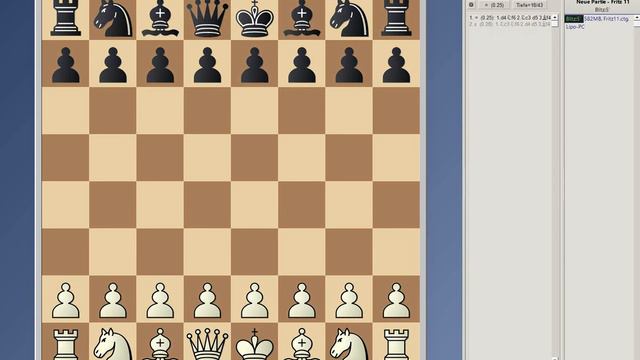Click the Lipo-PC player name text
The height and width of the screenshot is (360, 640).
[x=575, y=27]
